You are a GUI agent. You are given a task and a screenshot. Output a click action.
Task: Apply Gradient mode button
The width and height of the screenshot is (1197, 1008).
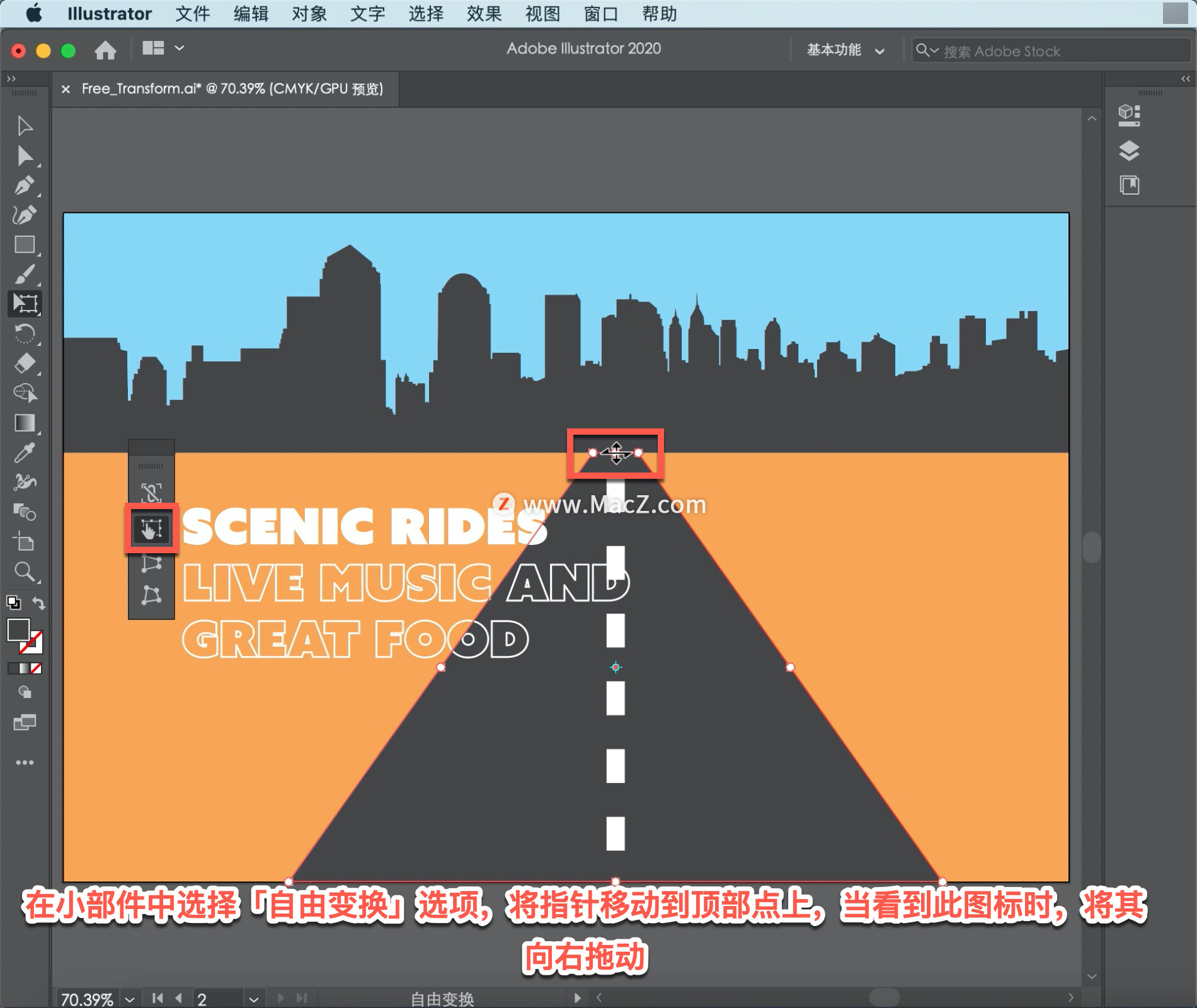pyautogui.click(x=25, y=668)
